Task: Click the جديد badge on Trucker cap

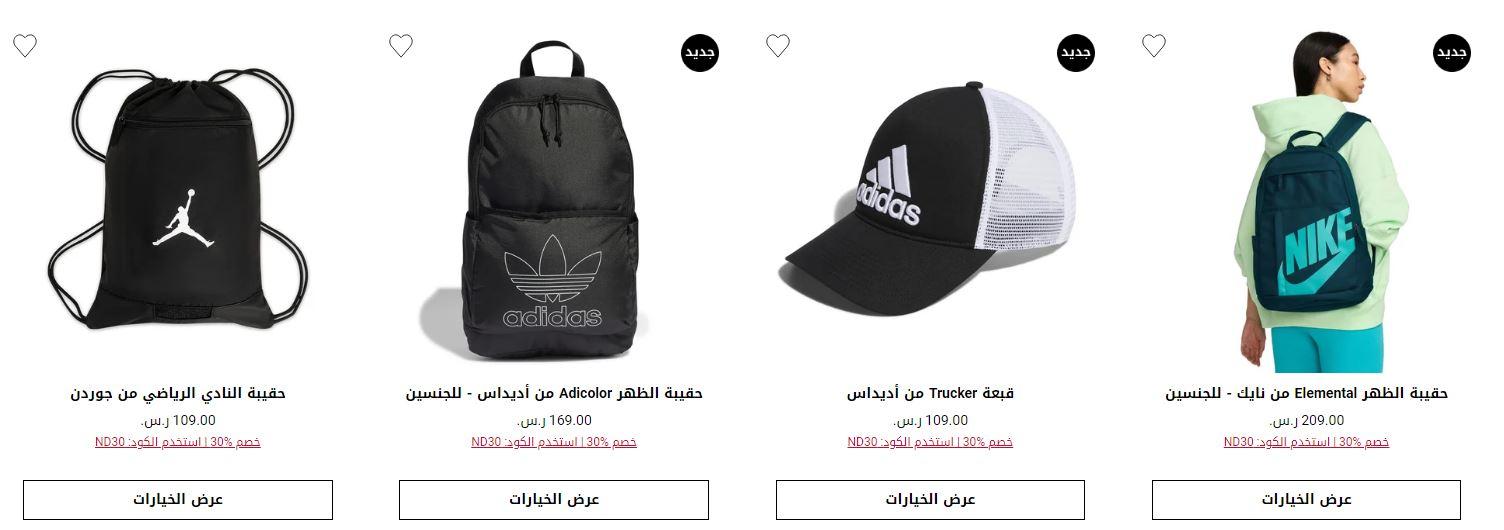Action: [1076, 52]
